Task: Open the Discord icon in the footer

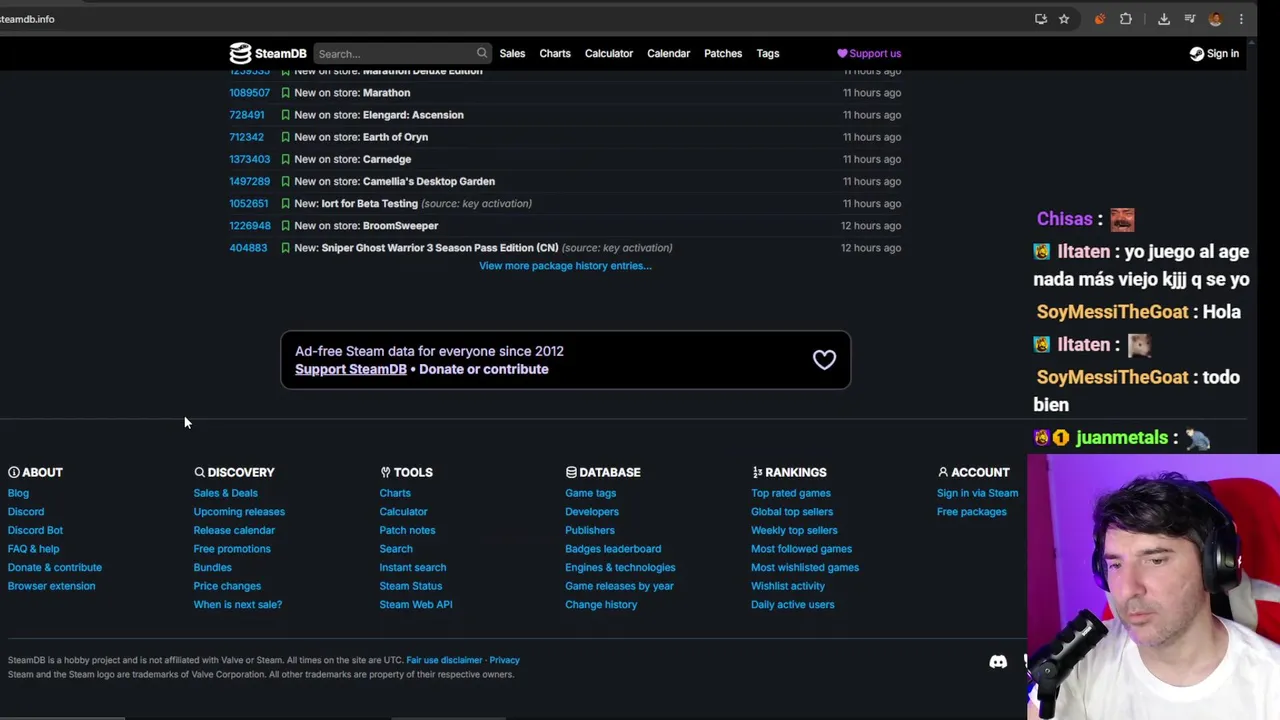Action: (998, 662)
